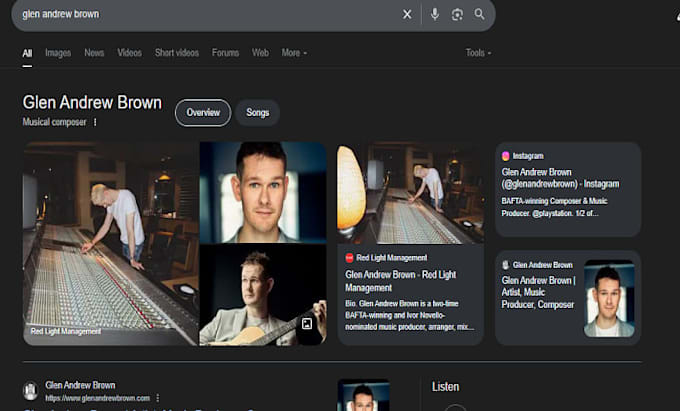Open Glen Andrew Brown - Red Light Management link
Screen dimensions: 680x411
click(400, 281)
